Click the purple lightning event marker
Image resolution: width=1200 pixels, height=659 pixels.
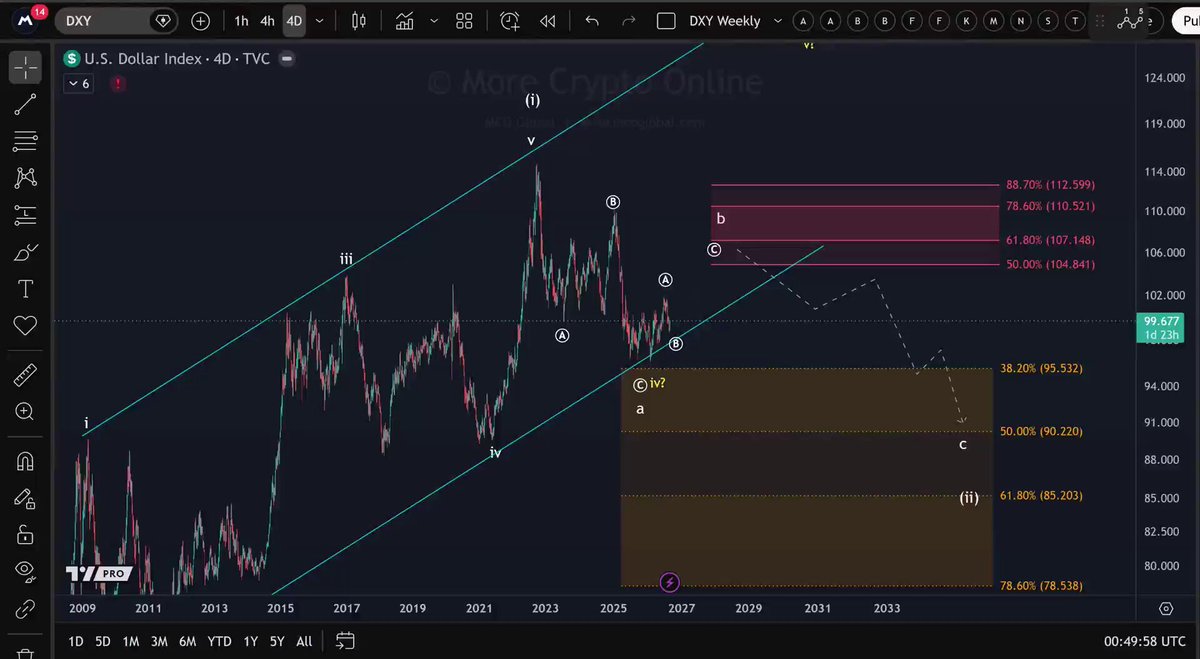click(670, 582)
